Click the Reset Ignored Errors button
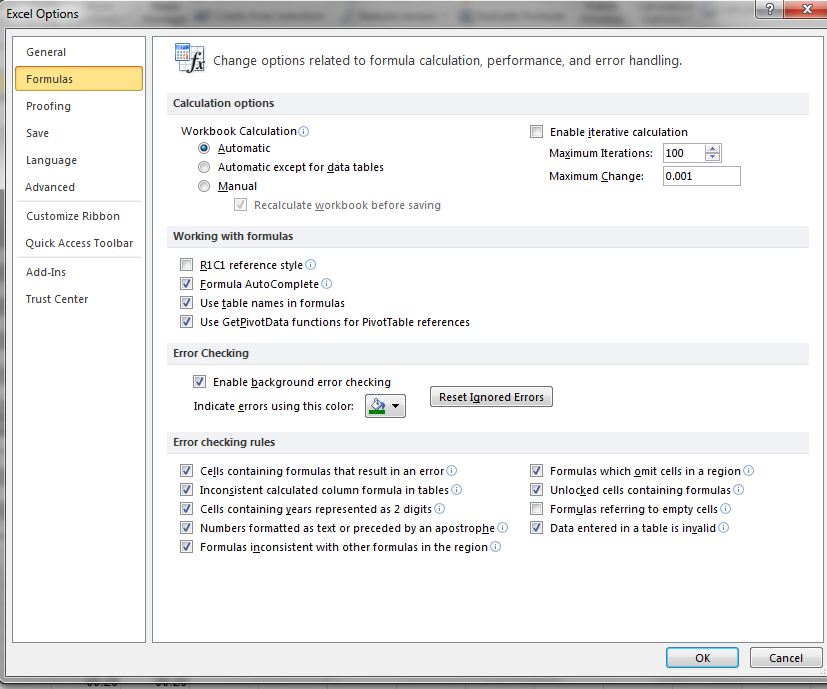Screen dimensions: 827x689 [x=491, y=396]
